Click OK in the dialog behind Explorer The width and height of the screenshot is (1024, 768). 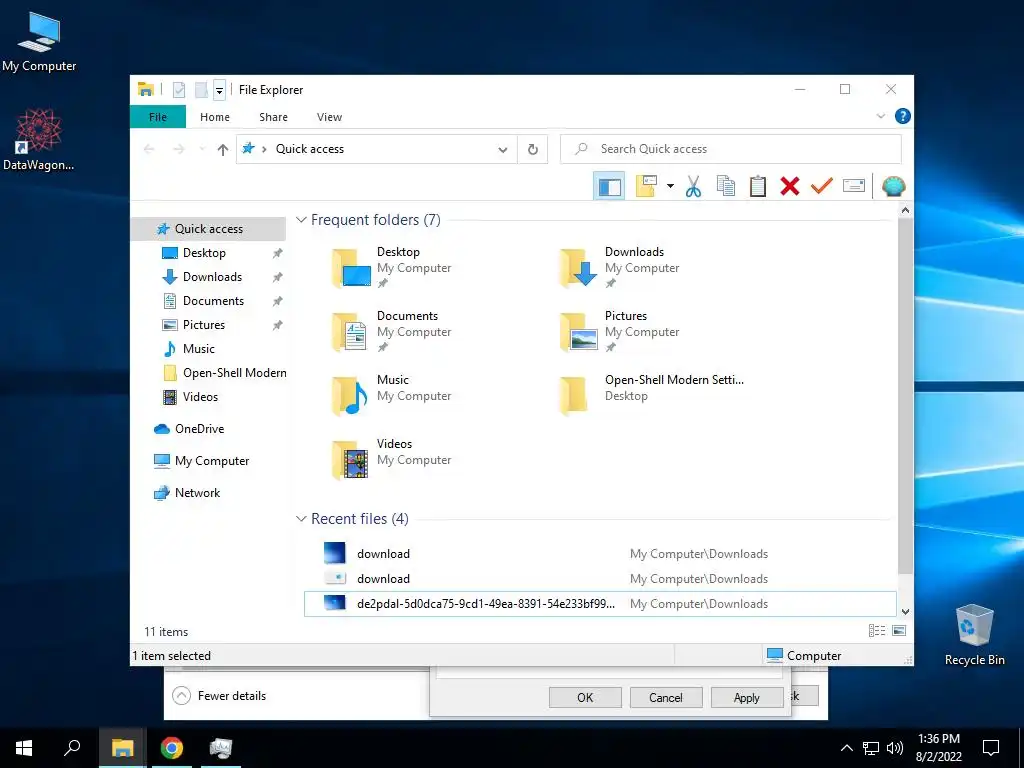pyautogui.click(x=585, y=697)
